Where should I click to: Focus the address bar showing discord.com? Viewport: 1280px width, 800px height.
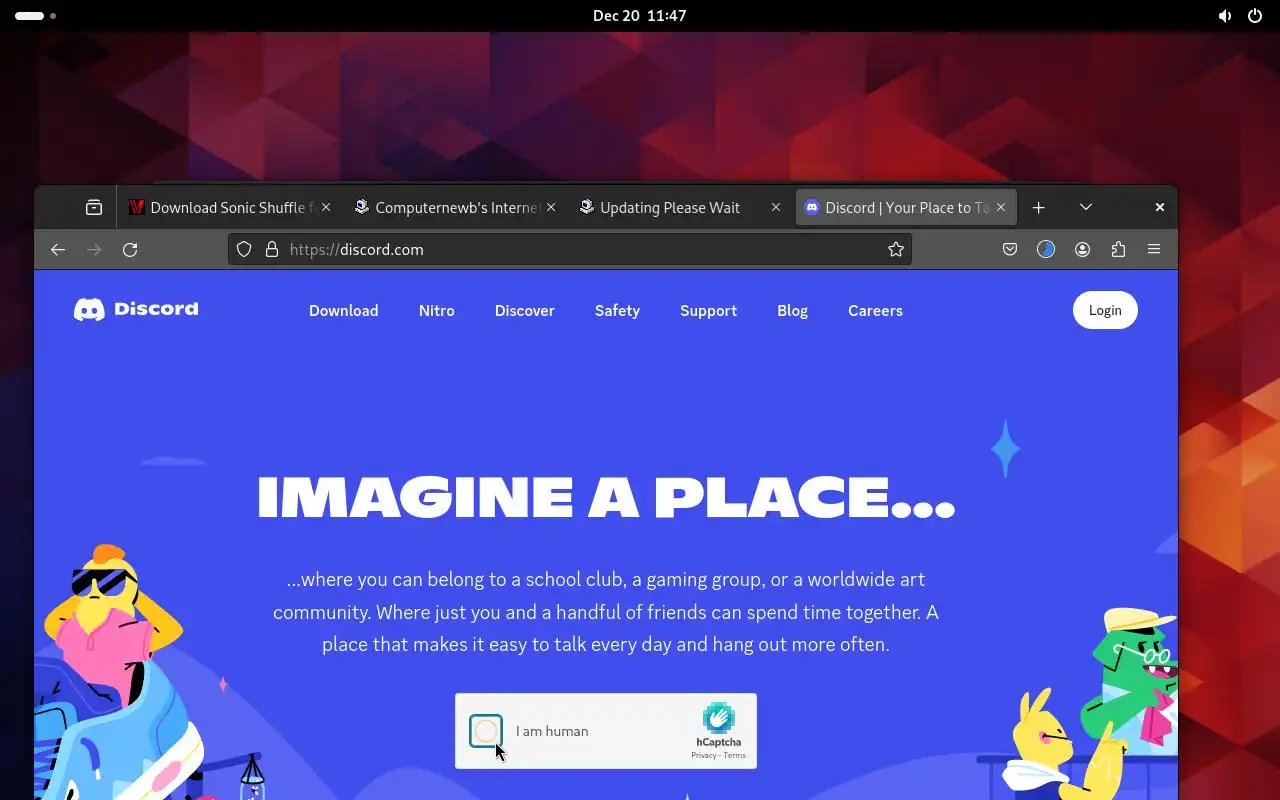click(x=570, y=249)
